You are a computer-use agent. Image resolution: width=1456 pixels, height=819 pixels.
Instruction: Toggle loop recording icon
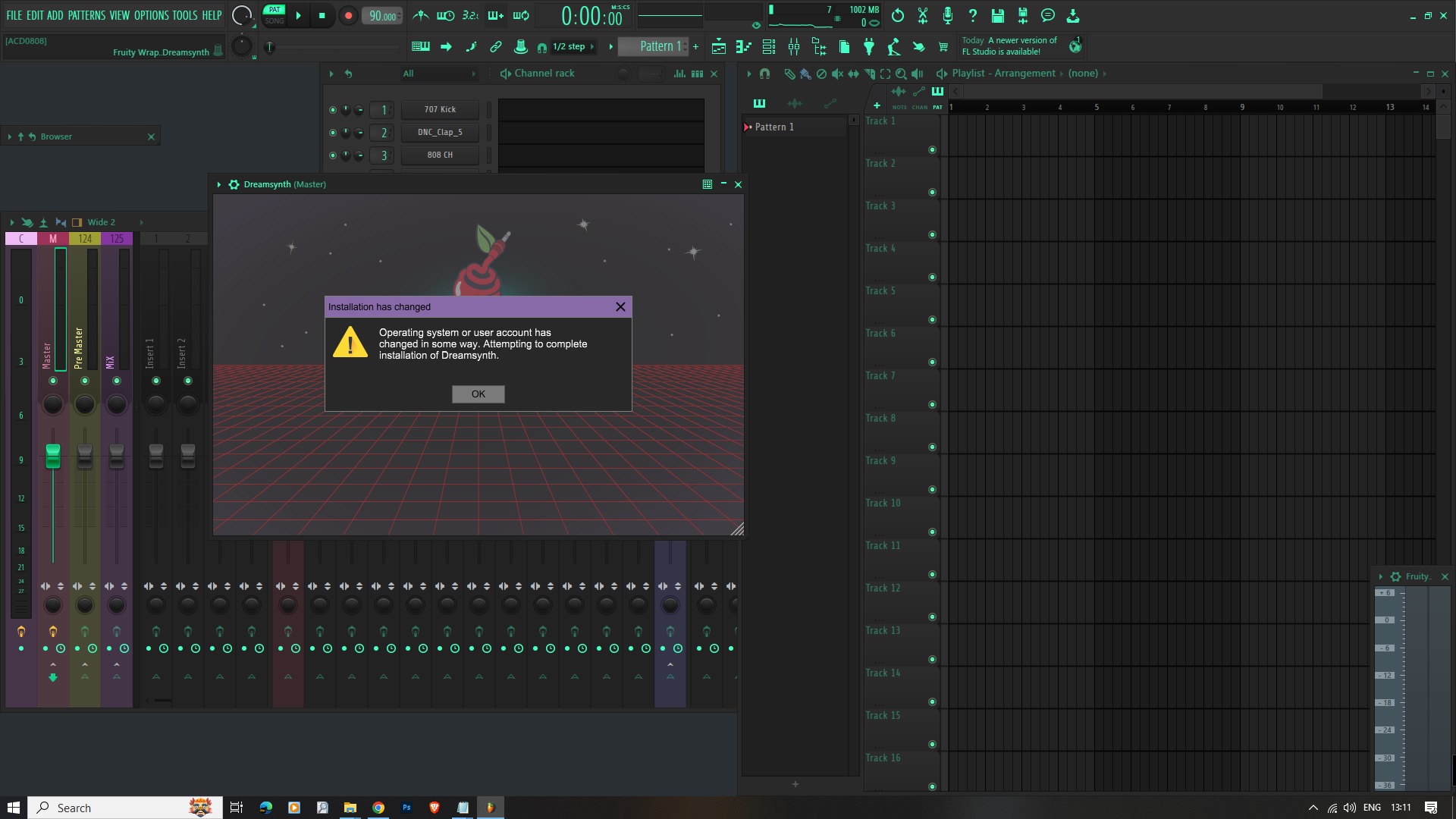521,15
